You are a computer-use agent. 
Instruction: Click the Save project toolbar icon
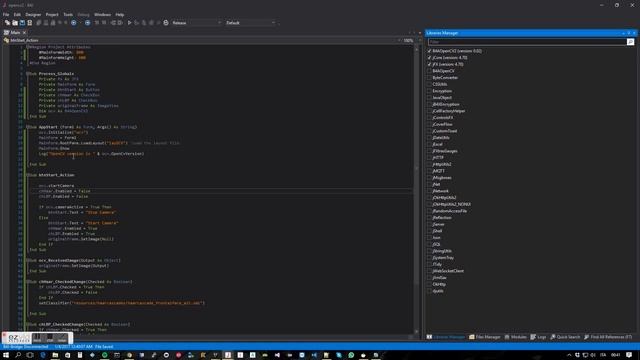pos(22,23)
